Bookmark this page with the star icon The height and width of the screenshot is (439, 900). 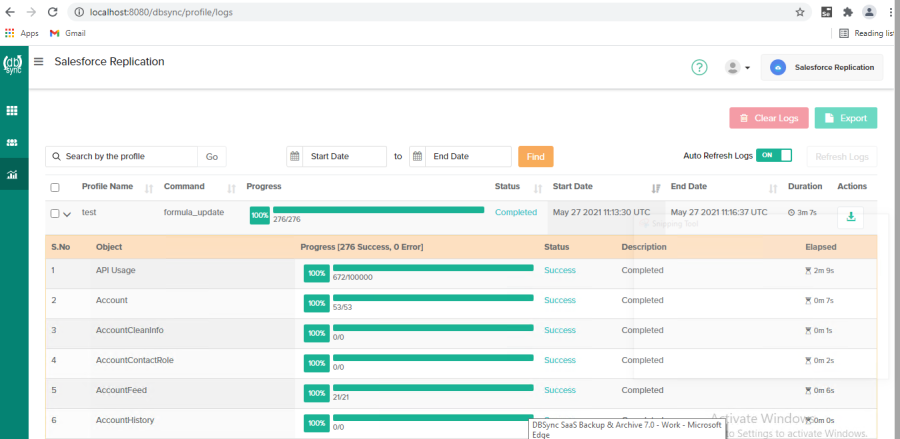pyautogui.click(x=800, y=12)
